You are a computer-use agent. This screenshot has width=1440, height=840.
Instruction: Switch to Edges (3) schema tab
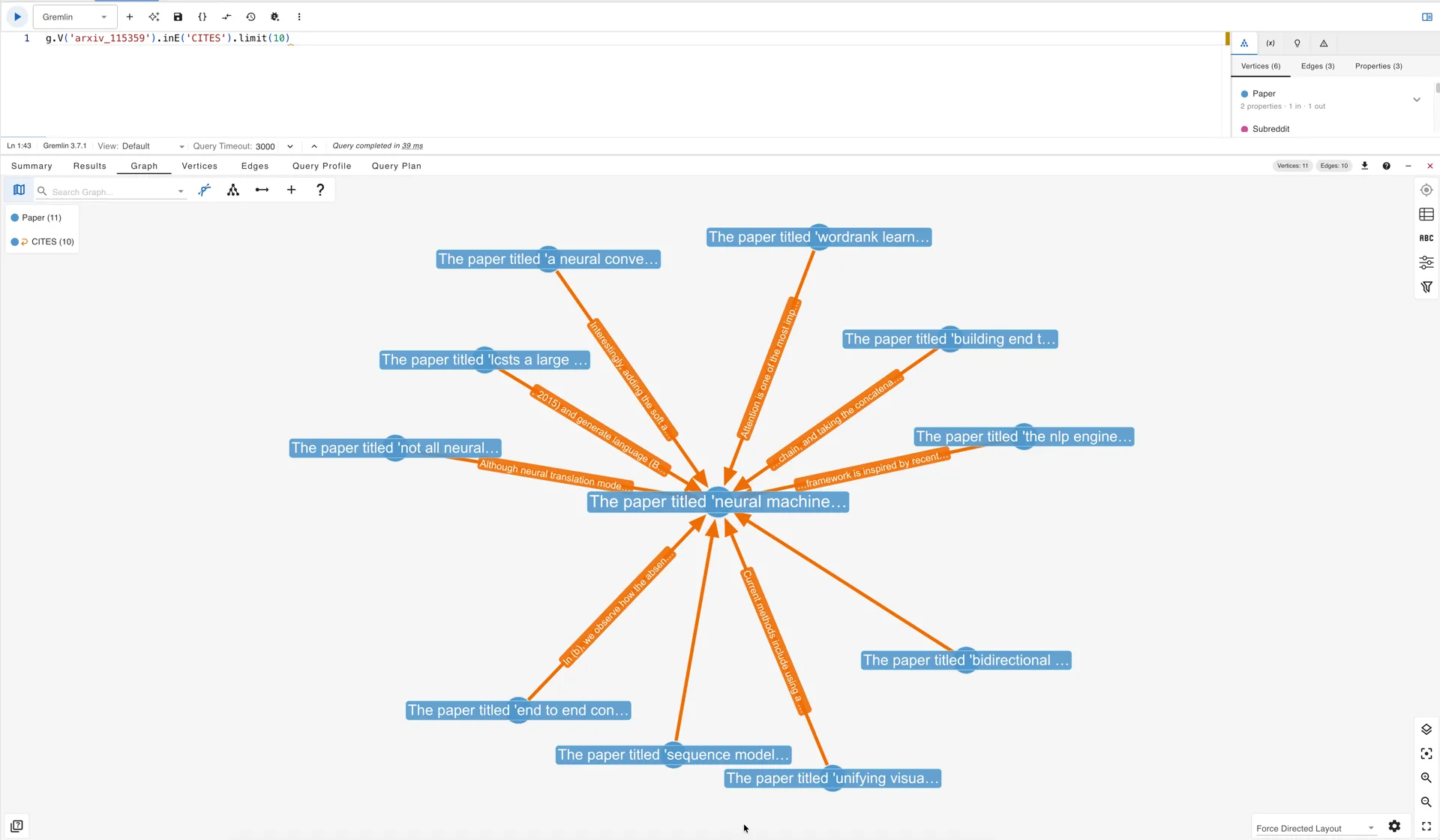(x=1318, y=66)
